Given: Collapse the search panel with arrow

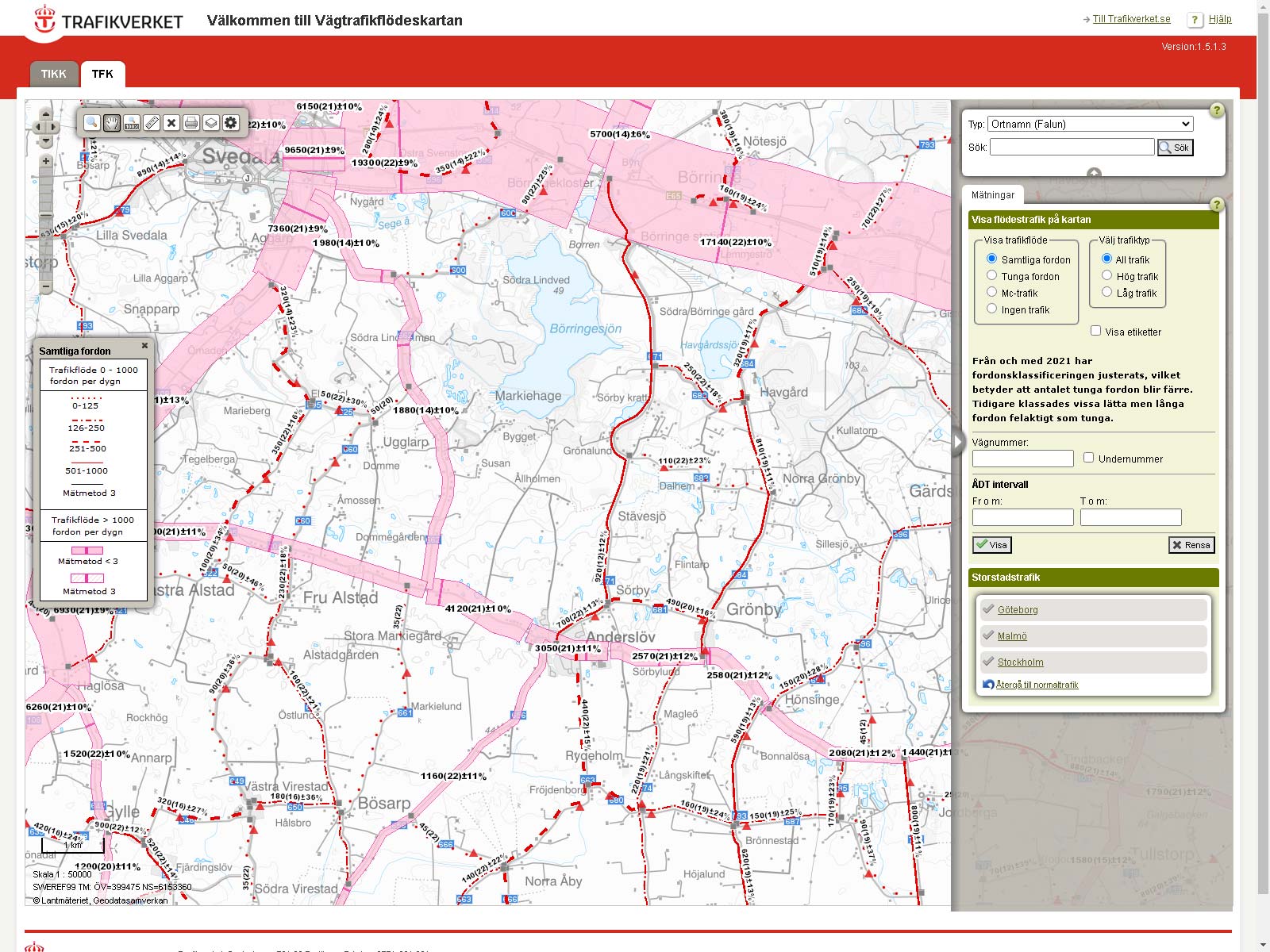Looking at the screenshot, I should pos(1094,173).
